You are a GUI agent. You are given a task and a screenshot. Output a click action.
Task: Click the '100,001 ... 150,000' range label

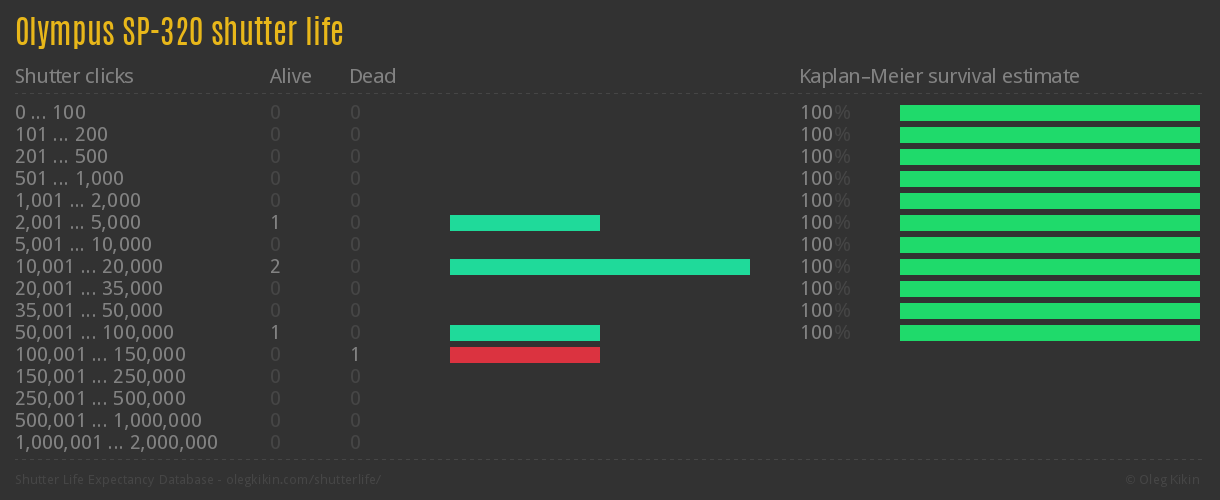click(x=100, y=355)
